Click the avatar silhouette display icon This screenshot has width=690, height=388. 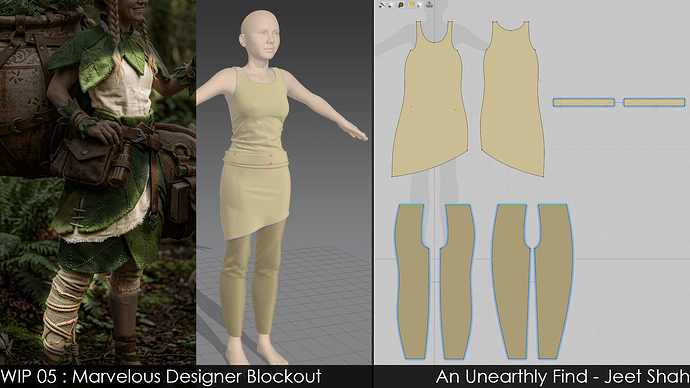[401, 4]
